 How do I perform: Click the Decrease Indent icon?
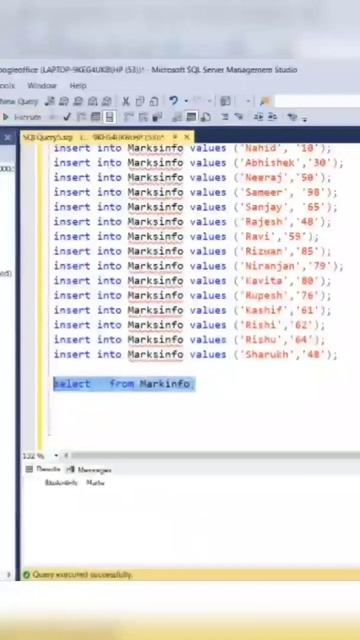point(258,118)
